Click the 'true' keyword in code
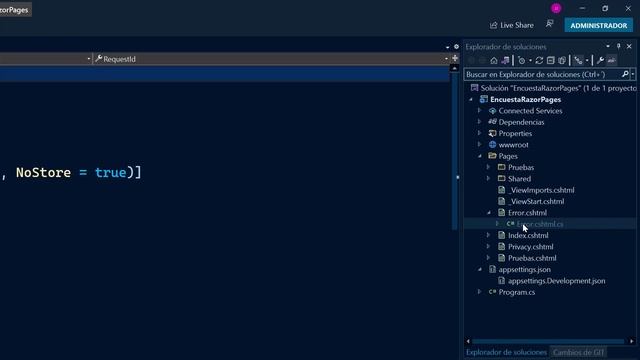This screenshot has height=360, width=640. pos(111,172)
